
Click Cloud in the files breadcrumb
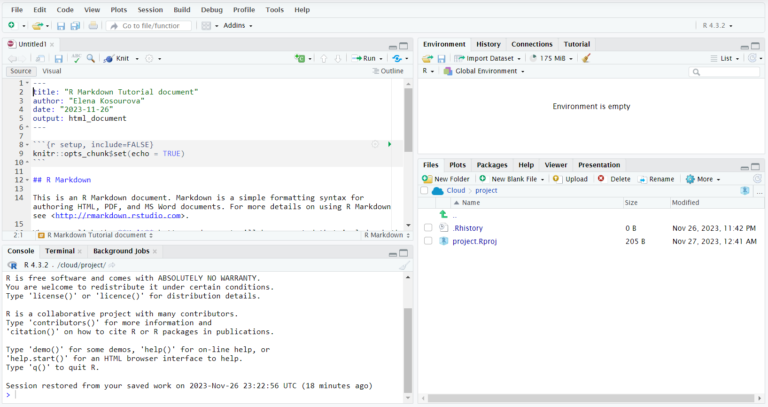[x=456, y=191]
